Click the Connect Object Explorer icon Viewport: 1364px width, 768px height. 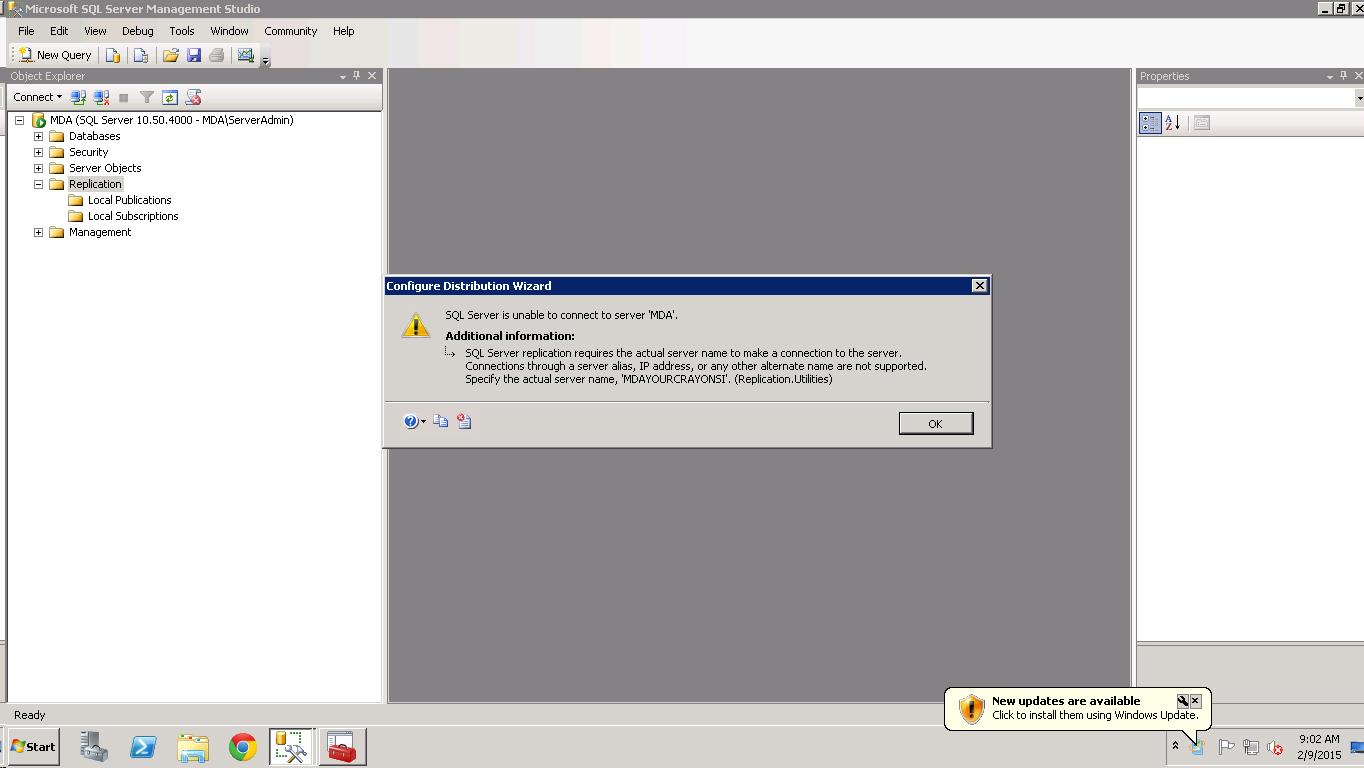(78, 97)
